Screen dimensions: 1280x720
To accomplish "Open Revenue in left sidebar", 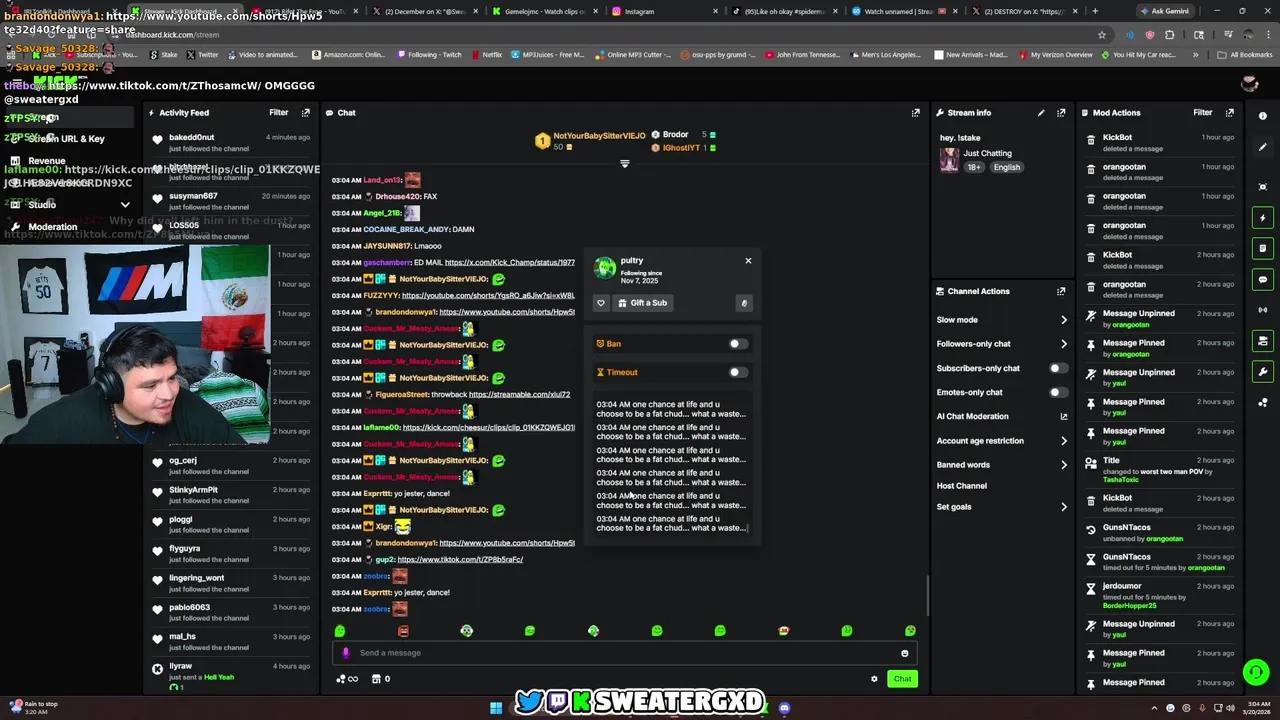I will 46,161.
